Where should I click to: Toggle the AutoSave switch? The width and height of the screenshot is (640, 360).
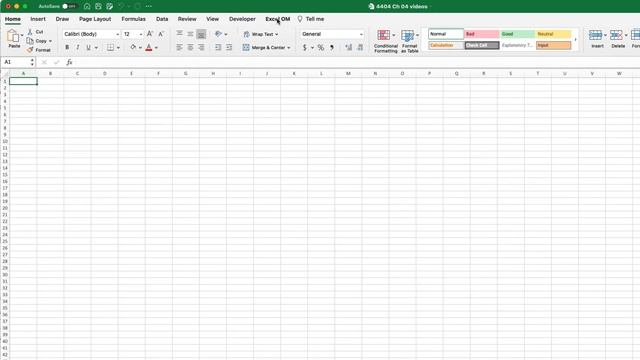coord(69,7)
